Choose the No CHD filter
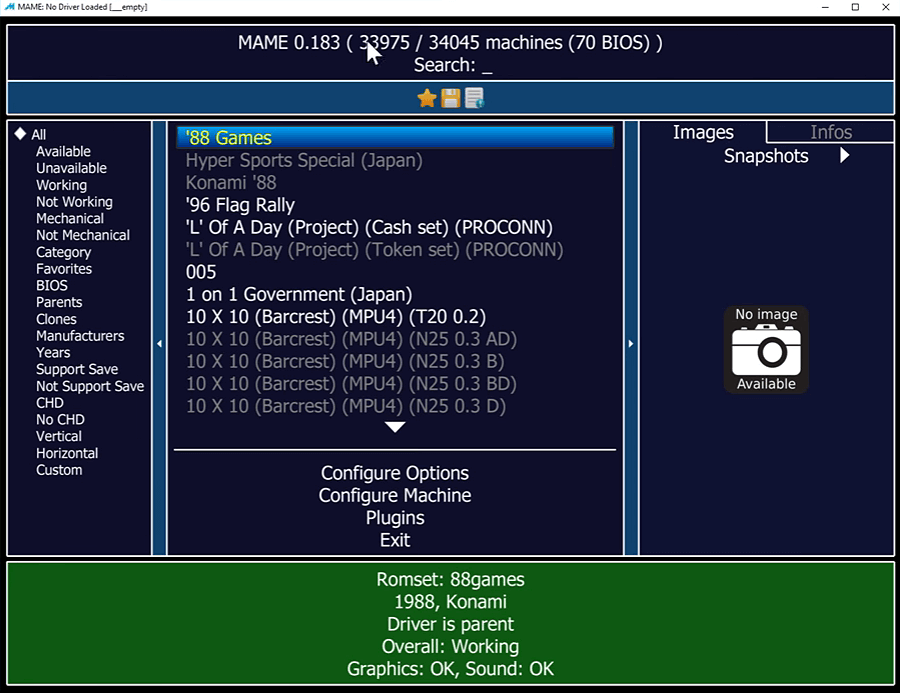900x693 pixels. click(x=60, y=420)
